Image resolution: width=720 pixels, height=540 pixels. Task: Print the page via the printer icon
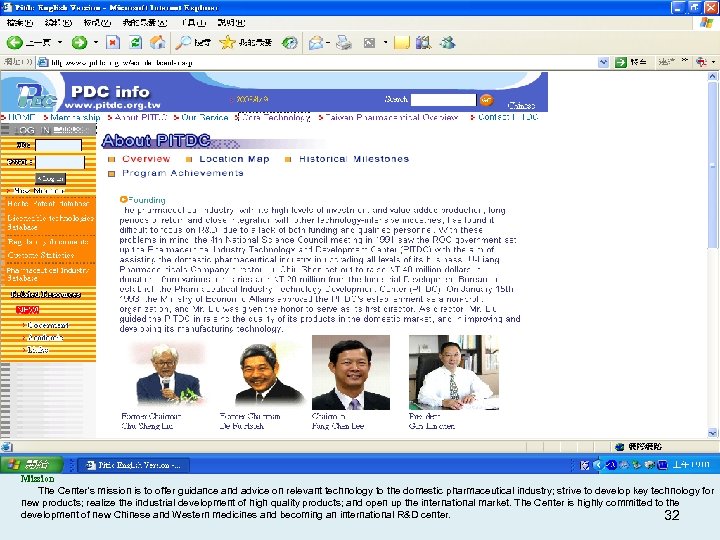(x=344, y=43)
